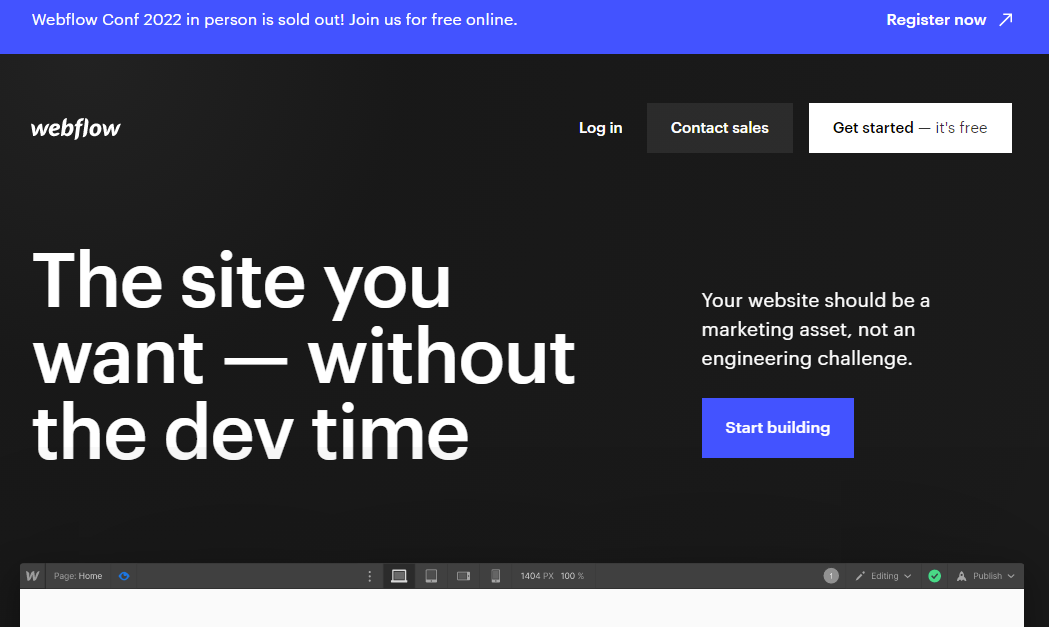This screenshot has height=627, width=1049.
Task: Toggle the blue preview eye icon
Action: (124, 576)
